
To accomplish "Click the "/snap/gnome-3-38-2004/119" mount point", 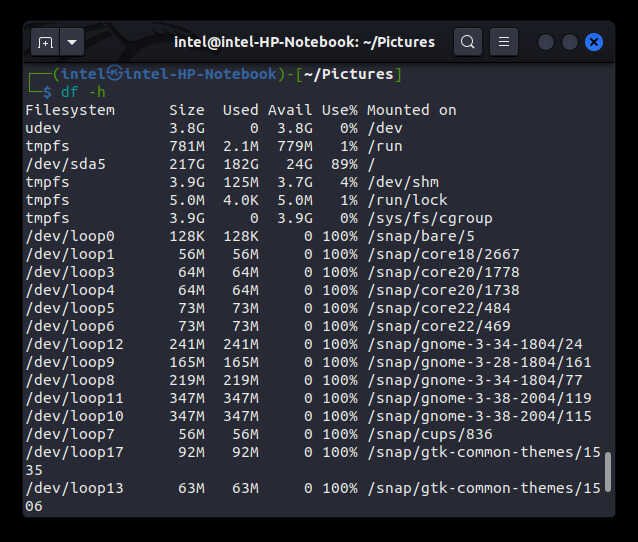I will (x=479, y=398).
